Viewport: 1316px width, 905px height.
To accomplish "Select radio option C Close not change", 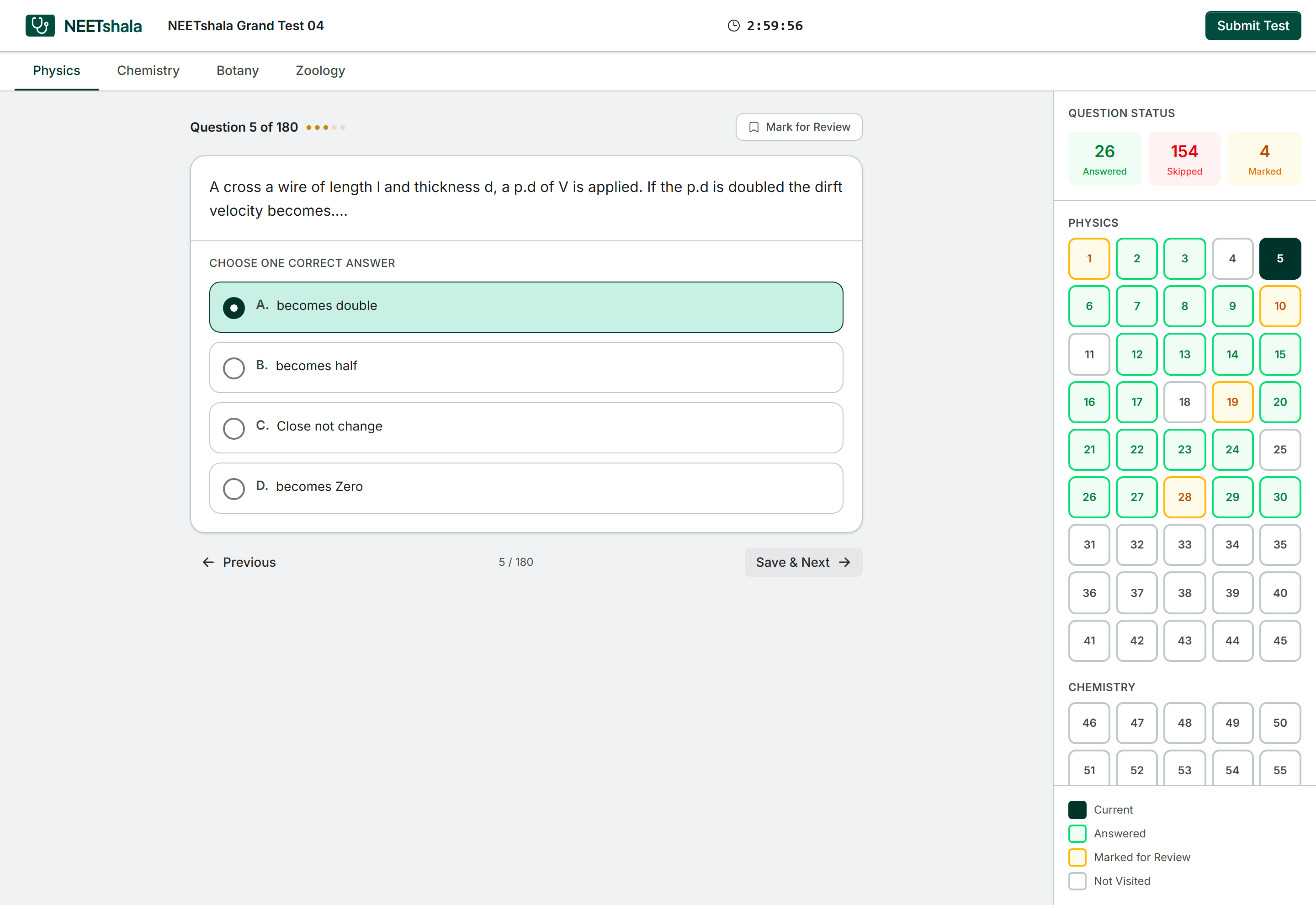I will [x=526, y=427].
